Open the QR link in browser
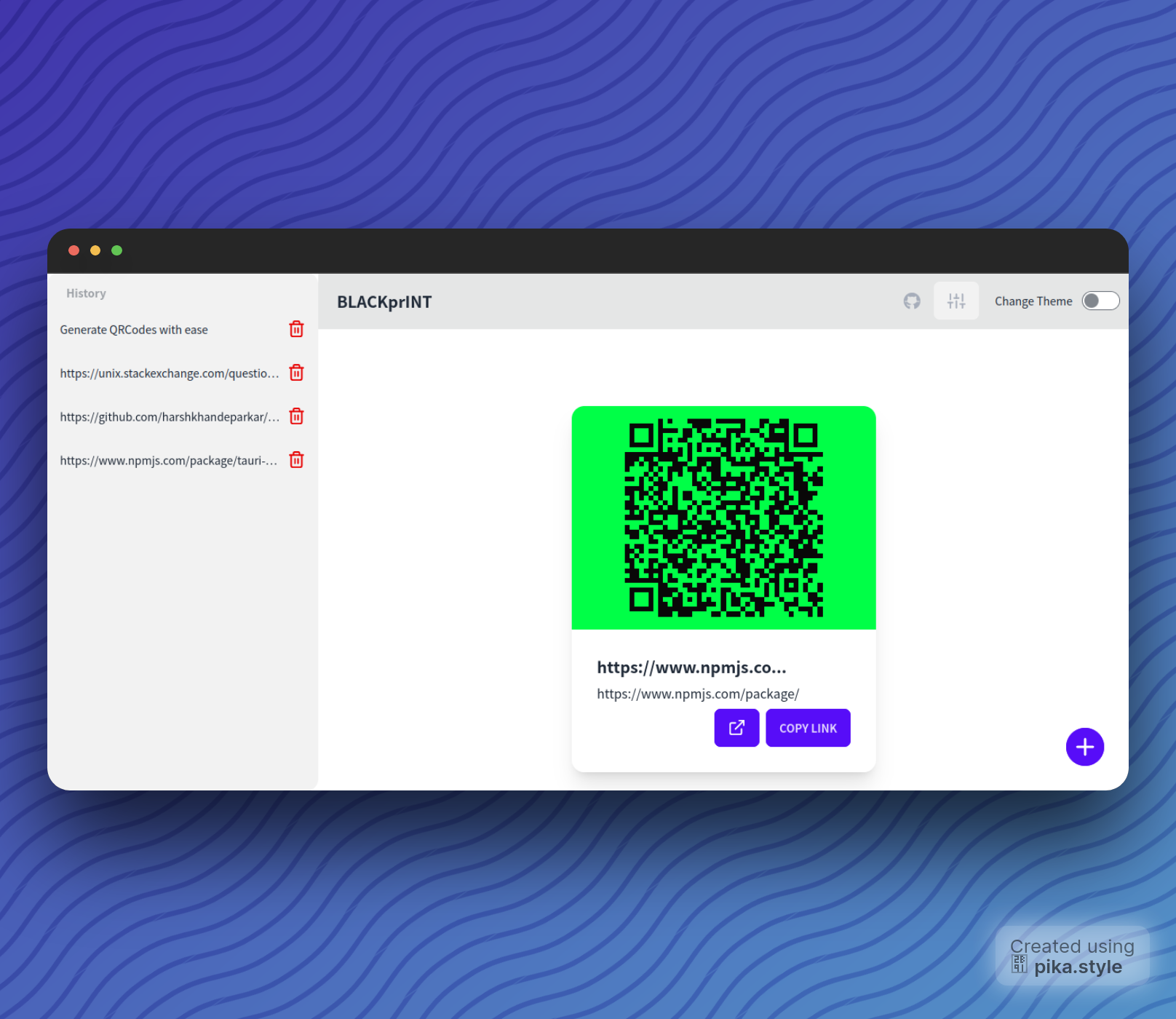1176x1019 pixels. pos(736,728)
